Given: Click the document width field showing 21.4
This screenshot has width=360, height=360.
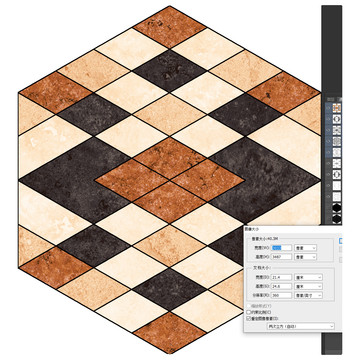Looking at the screenshot, I should 281,277.
